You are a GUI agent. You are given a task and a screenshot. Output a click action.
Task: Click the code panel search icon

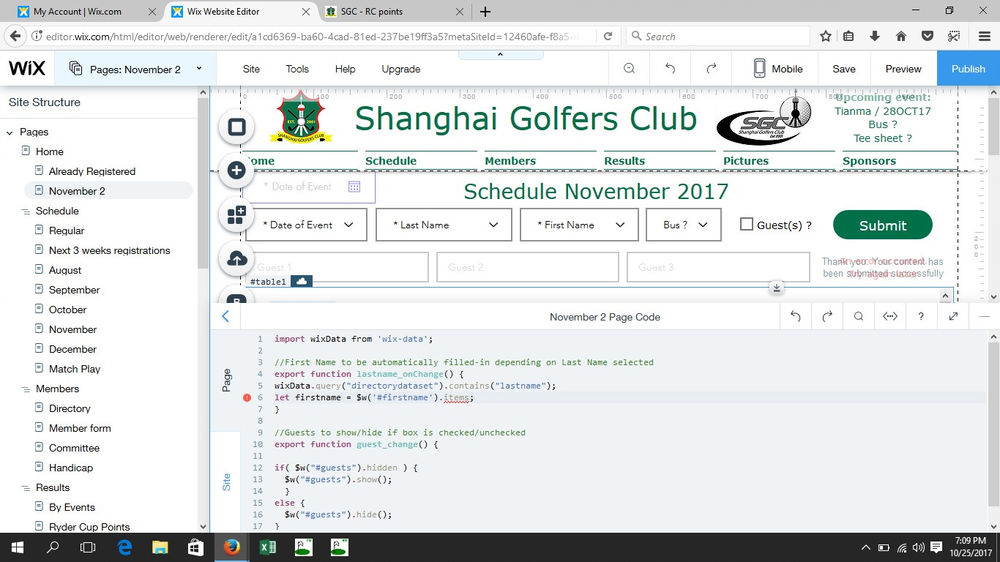pyautogui.click(x=858, y=316)
